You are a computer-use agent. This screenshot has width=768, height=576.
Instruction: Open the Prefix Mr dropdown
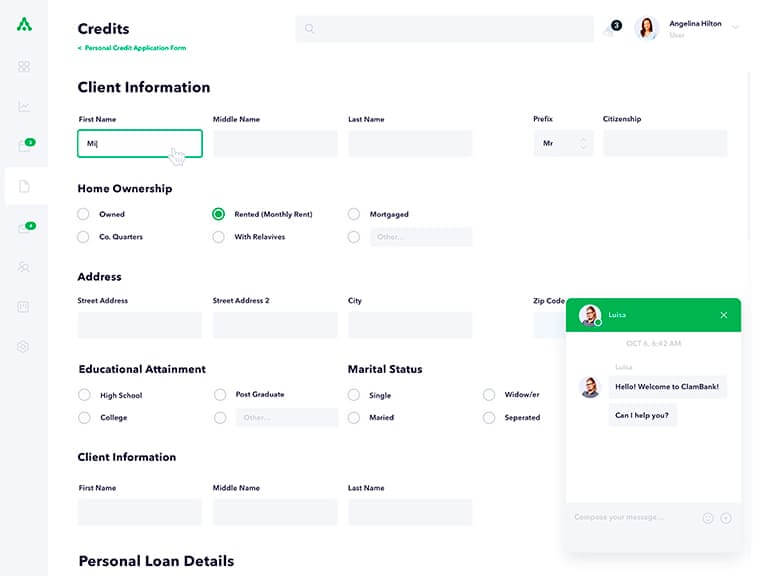click(563, 143)
